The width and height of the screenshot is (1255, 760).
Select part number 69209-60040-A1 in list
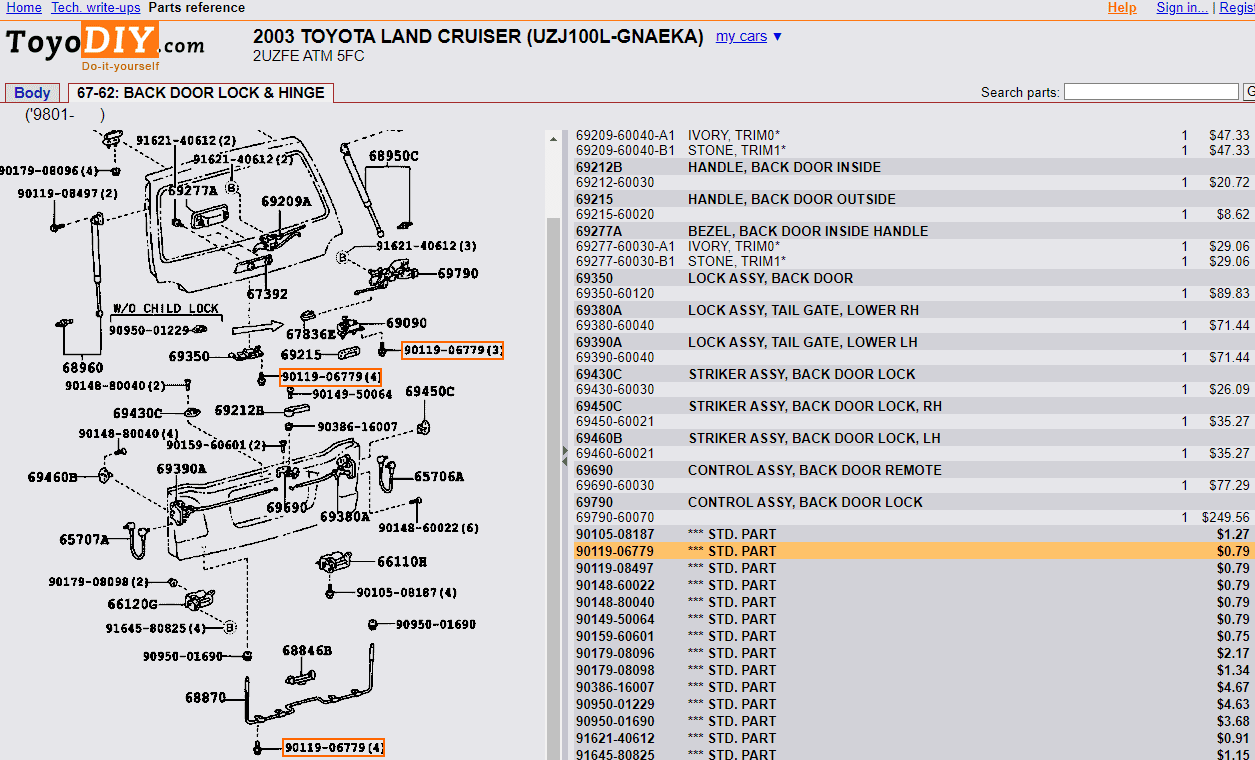[x=626, y=135]
